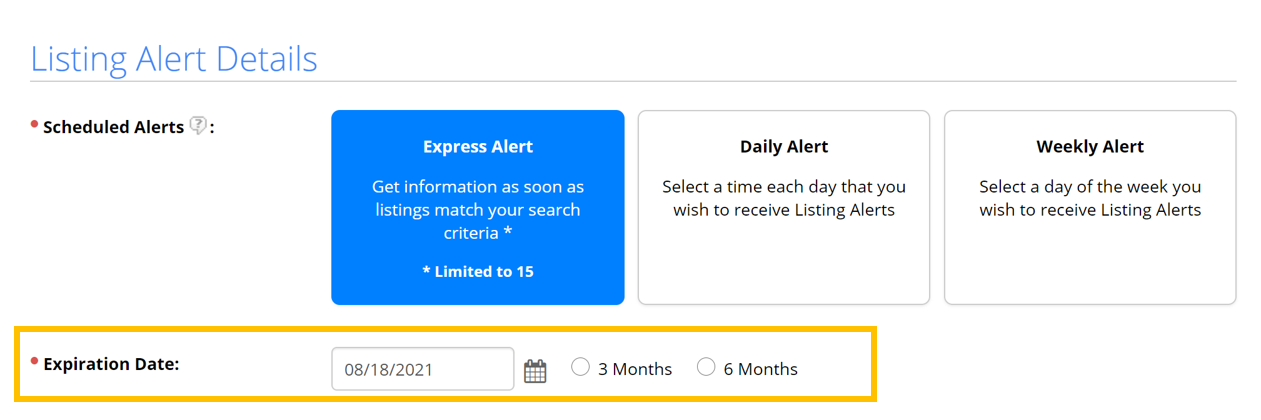Click red required dot beside Scheduled Alerts
Screen dimensions: 1261x420
34,124
